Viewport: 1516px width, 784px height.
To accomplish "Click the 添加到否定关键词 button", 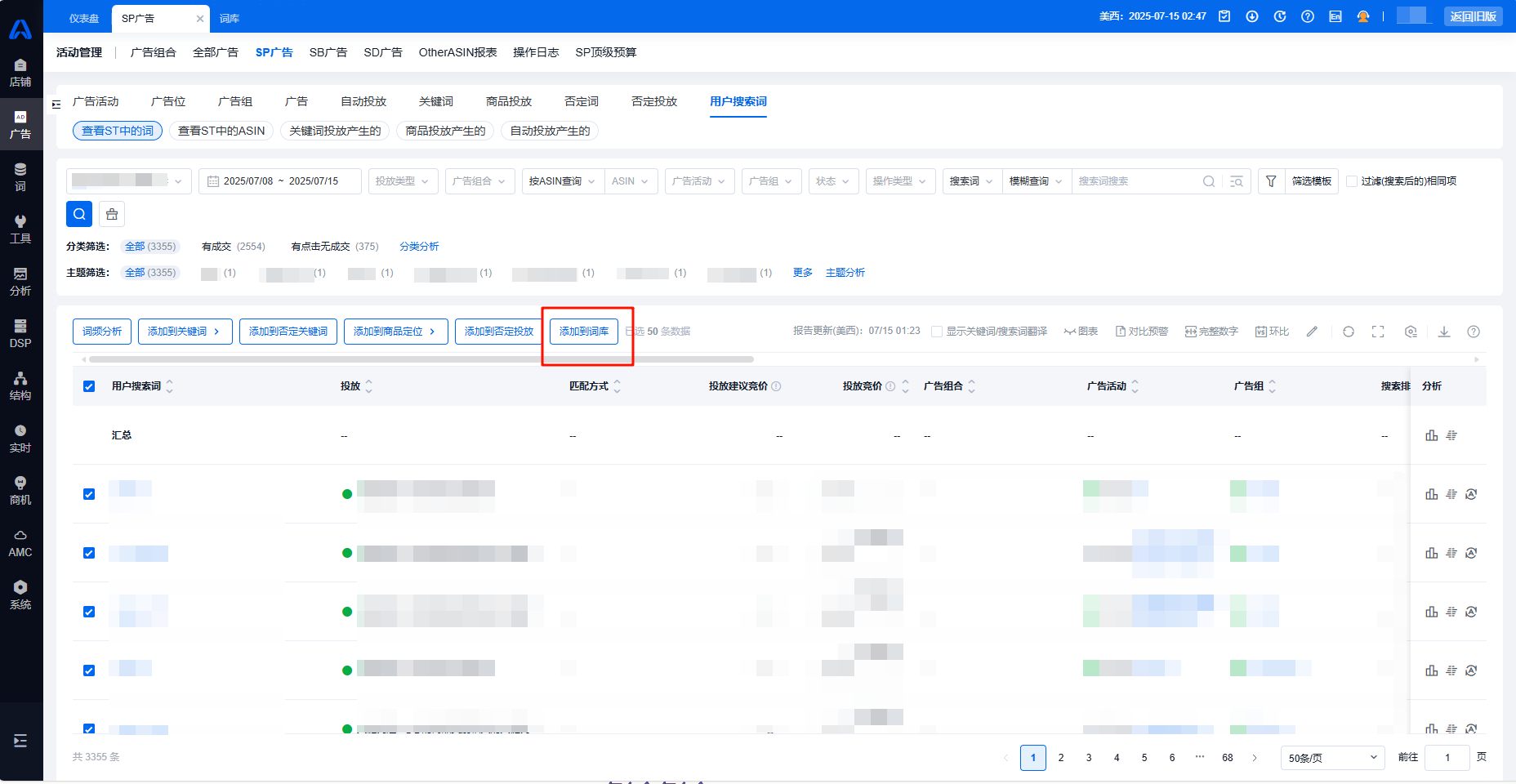I will pyautogui.click(x=288, y=332).
